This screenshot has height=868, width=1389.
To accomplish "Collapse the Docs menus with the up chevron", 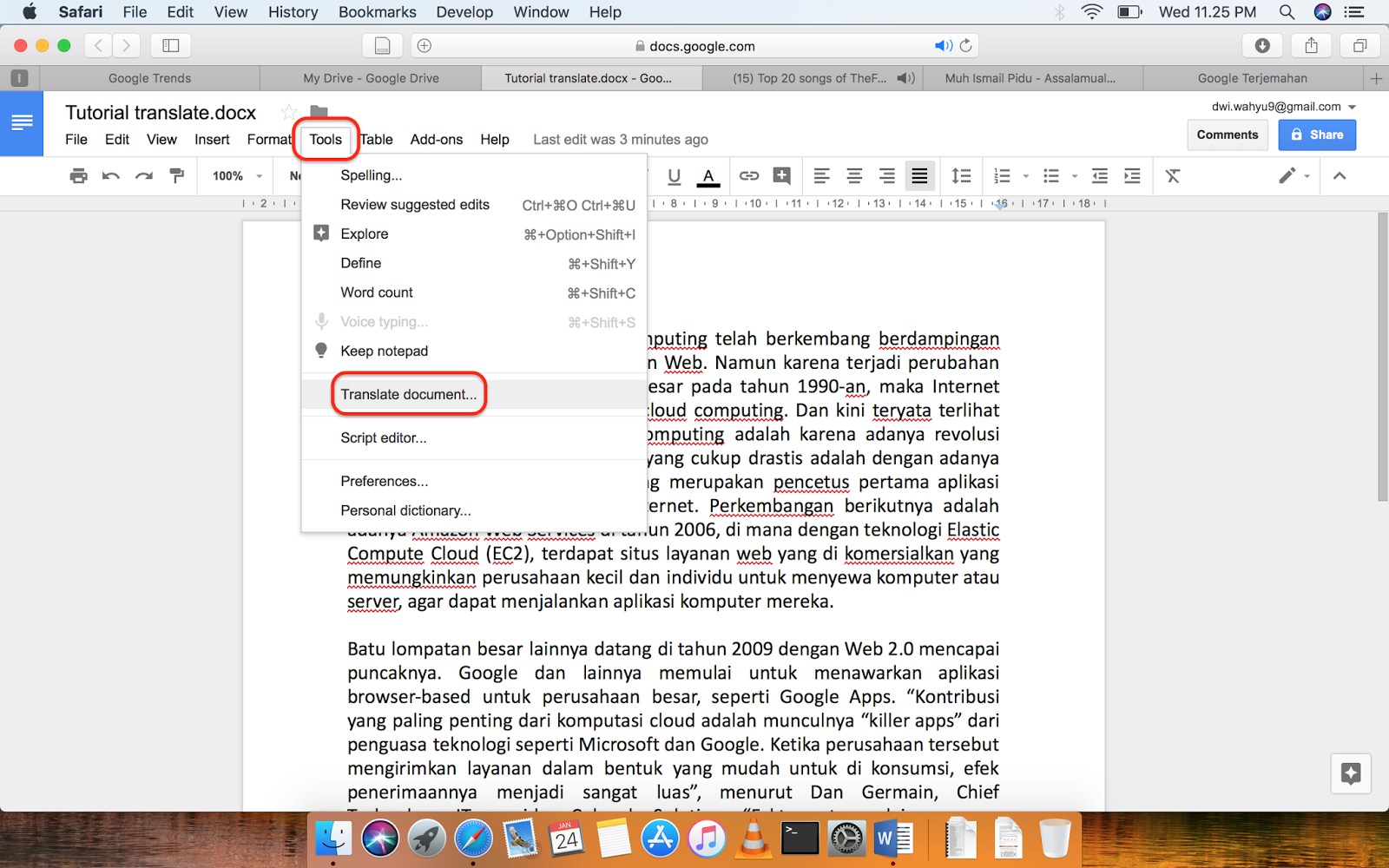I will pyautogui.click(x=1340, y=176).
